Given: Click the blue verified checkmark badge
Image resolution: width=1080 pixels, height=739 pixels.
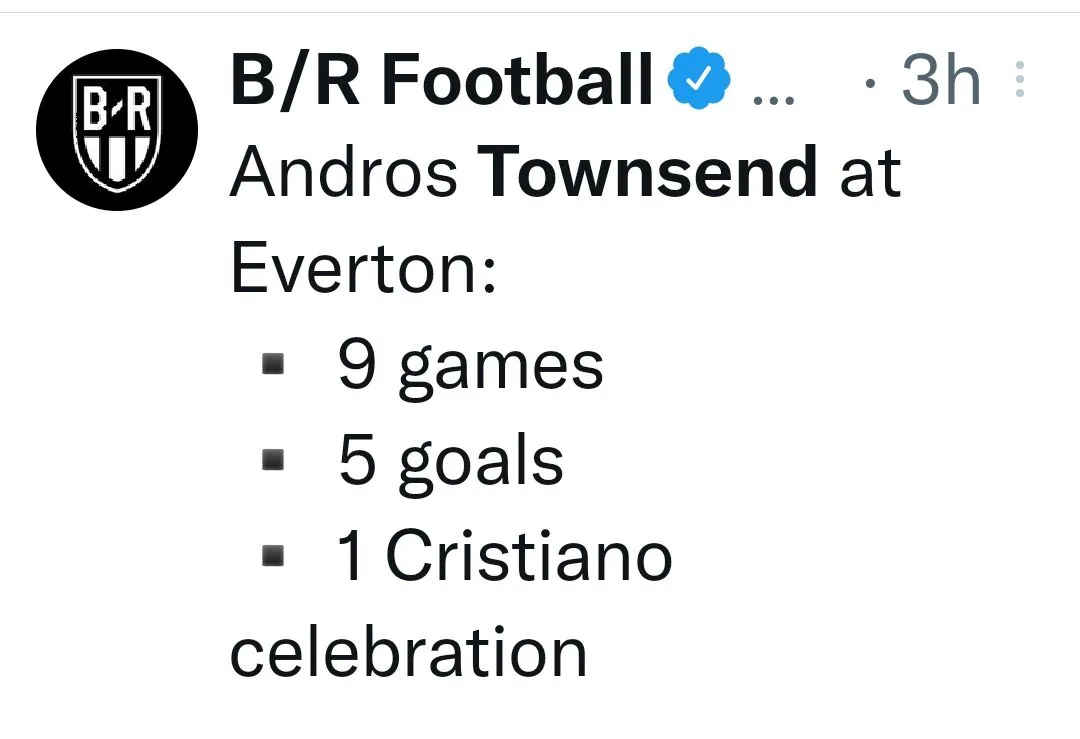Looking at the screenshot, I should [699, 82].
